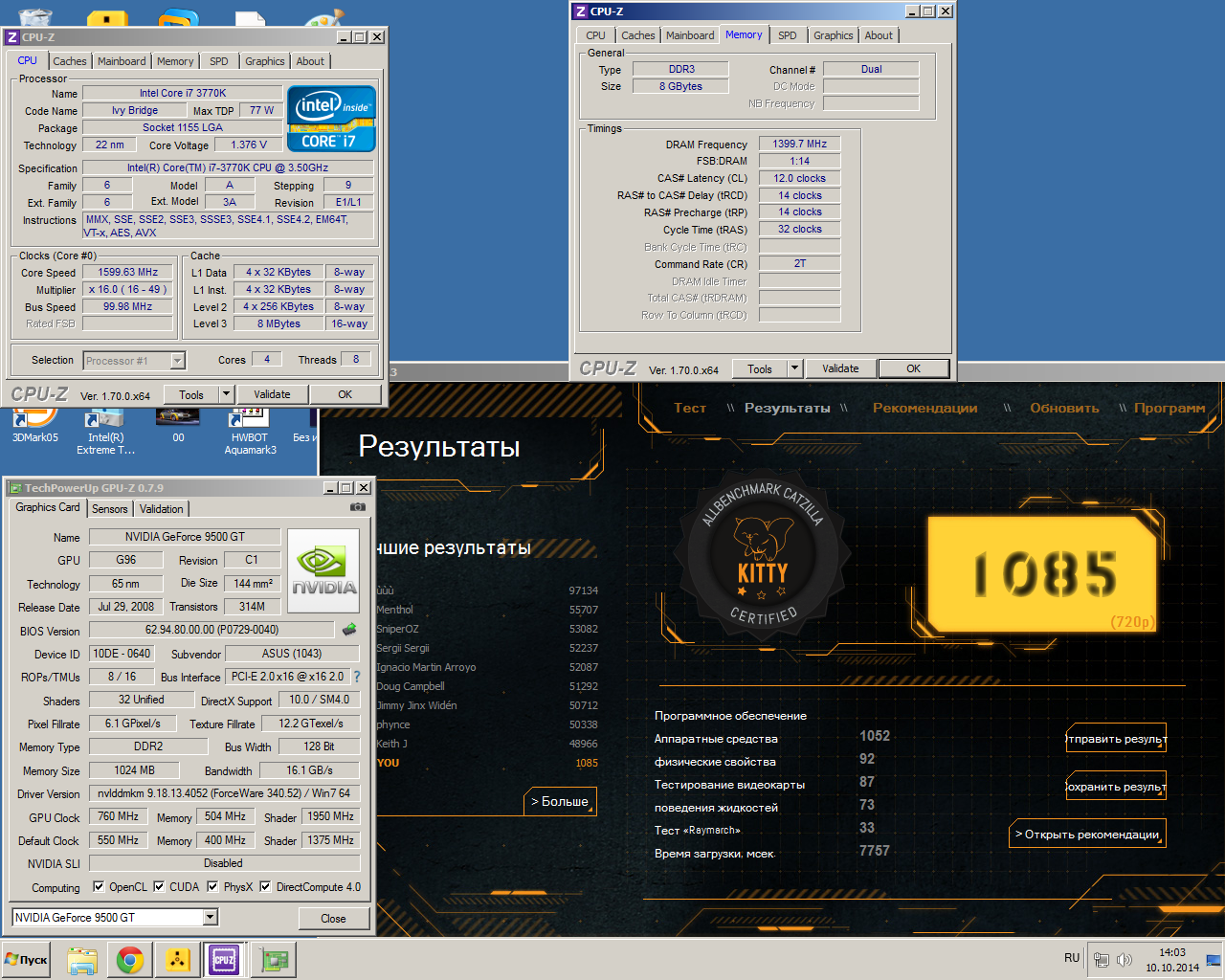The width and height of the screenshot is (1225, 980).
Task: Switch to the yellow Catzilla taskbar icon
Action: point(177,960)
